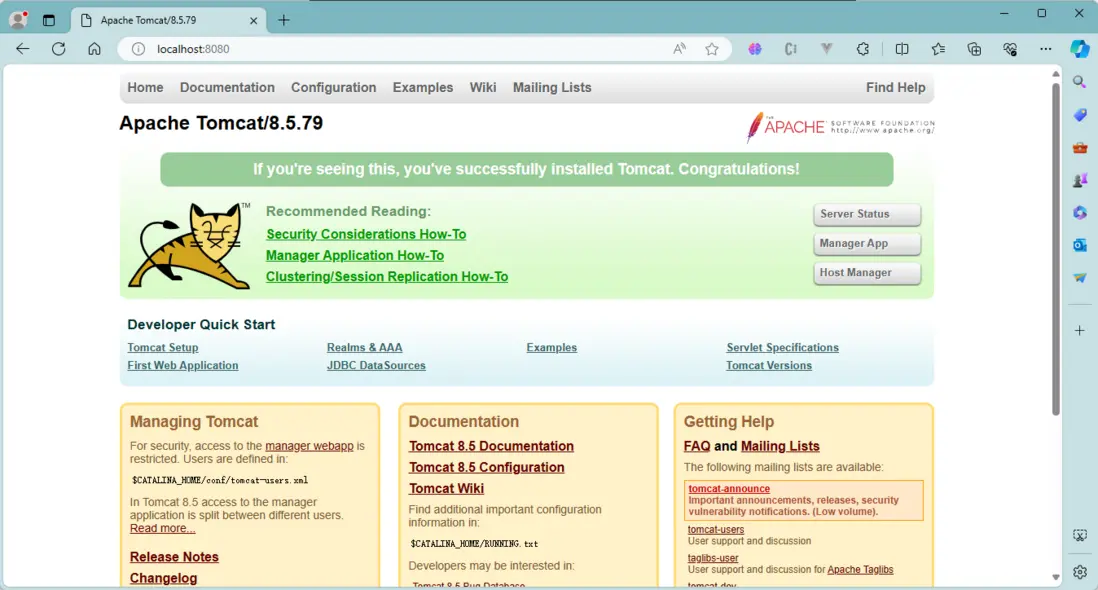Image resolution: width=1098 pixels, height=590 pixels.
Task: Open the sidebar Games chess icon
Action: (1080, 180)
